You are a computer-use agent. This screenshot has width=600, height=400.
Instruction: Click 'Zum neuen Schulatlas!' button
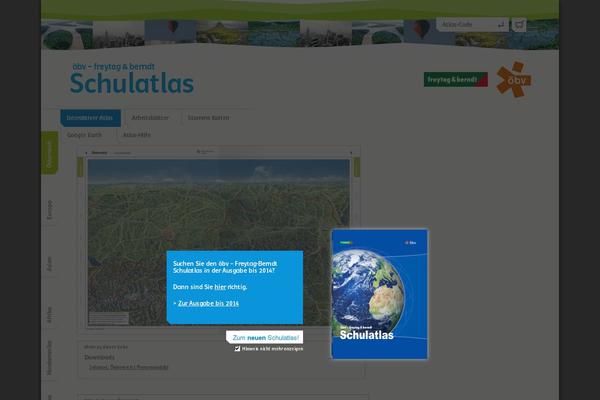264,338
